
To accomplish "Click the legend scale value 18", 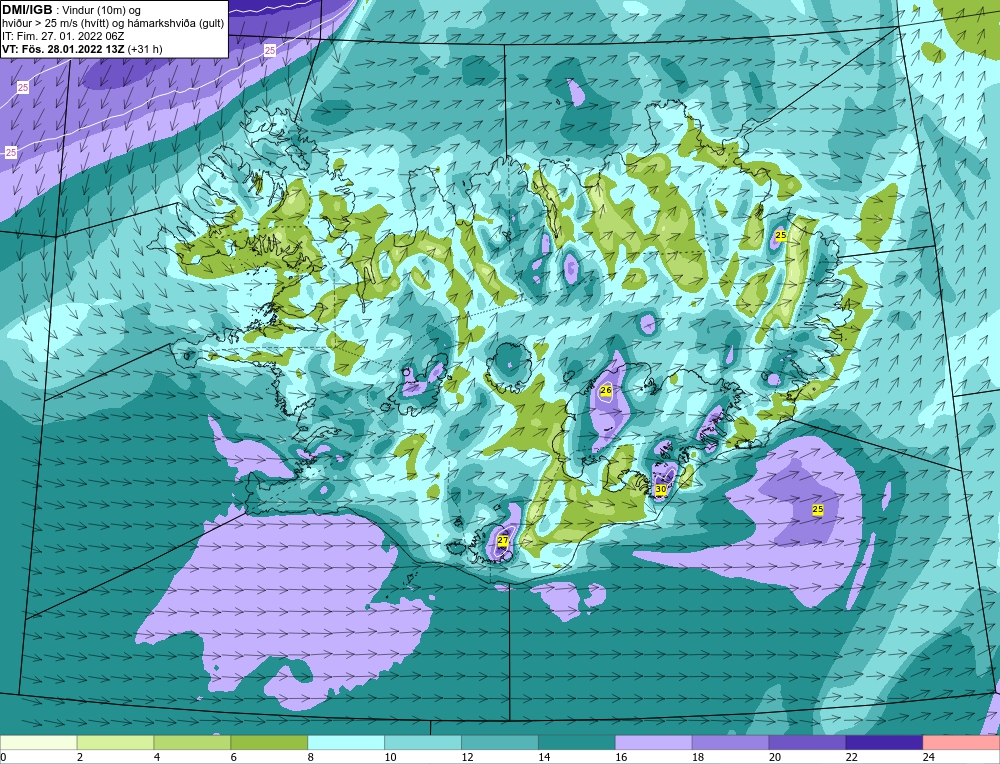I will [x=698, y=758].
